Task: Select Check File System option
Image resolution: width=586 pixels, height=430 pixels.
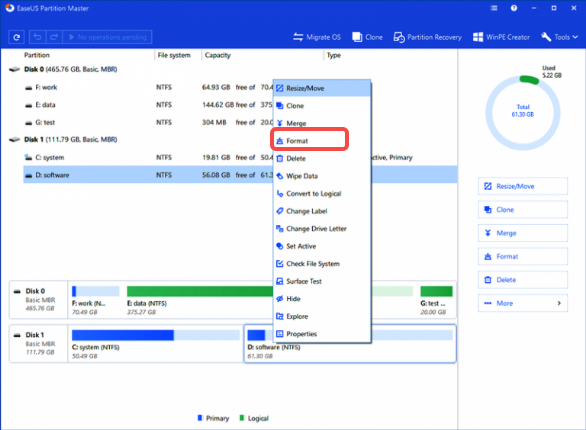Action: point(322,264)
